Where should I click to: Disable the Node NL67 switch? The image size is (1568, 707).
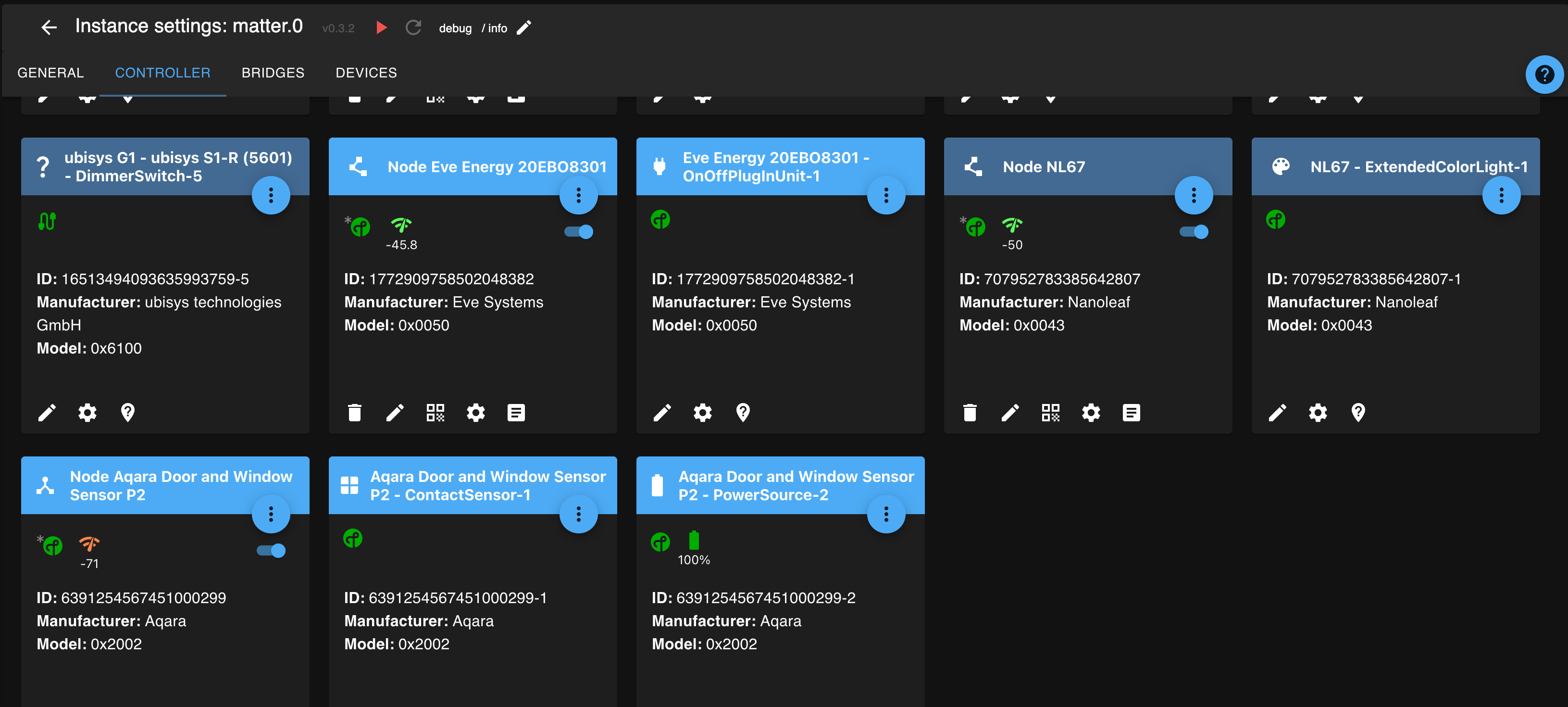pos(1194,231)
